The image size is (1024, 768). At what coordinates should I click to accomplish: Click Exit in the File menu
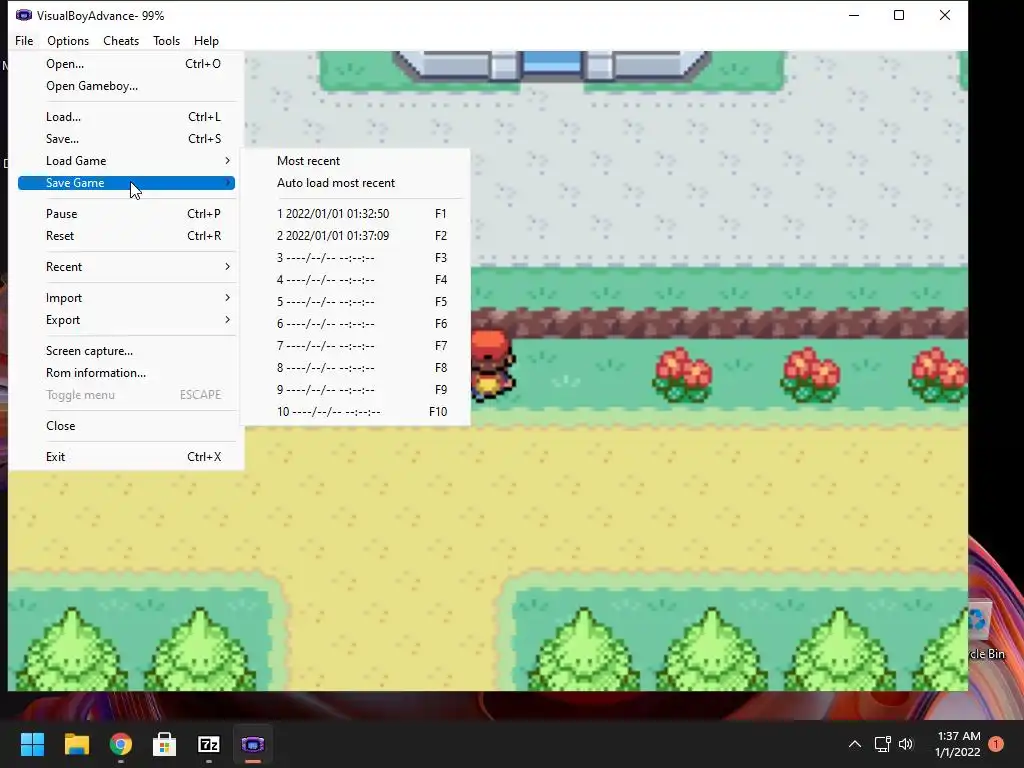tap(126, 456)
